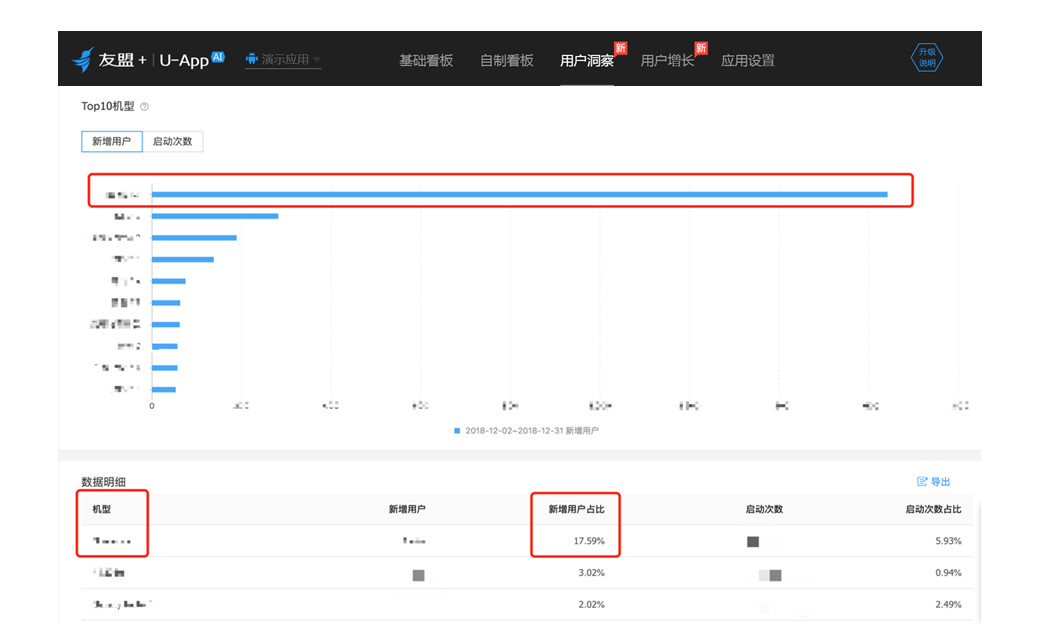The height and width of the screenshot is (644, 1038).
Task: Sort table by 新增用户占比 column
Action: coord(577,509)
